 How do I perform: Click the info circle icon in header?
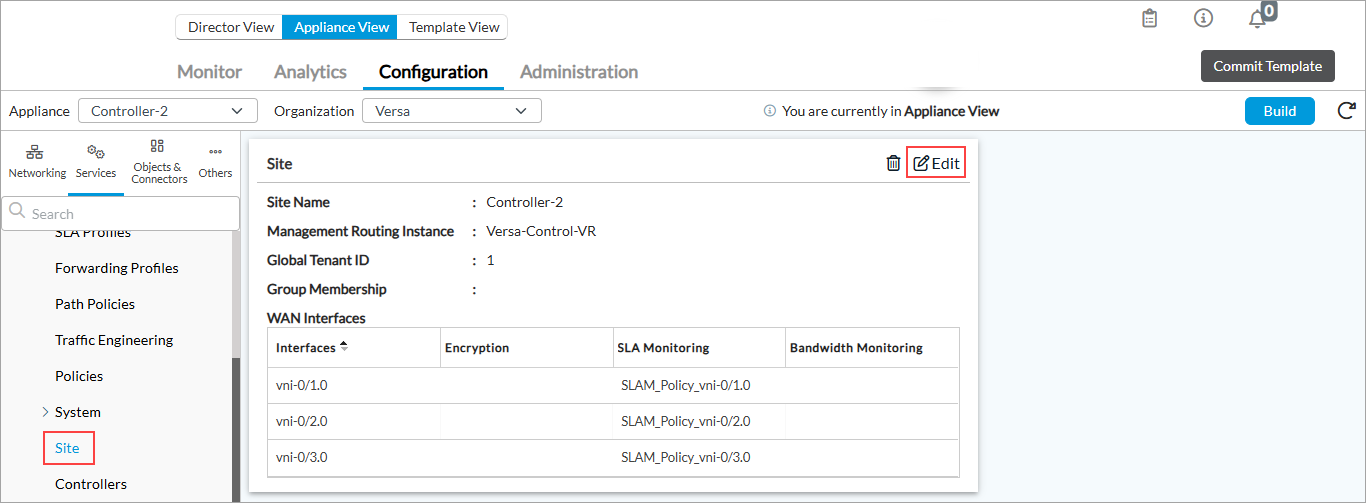click(1204, 19)
